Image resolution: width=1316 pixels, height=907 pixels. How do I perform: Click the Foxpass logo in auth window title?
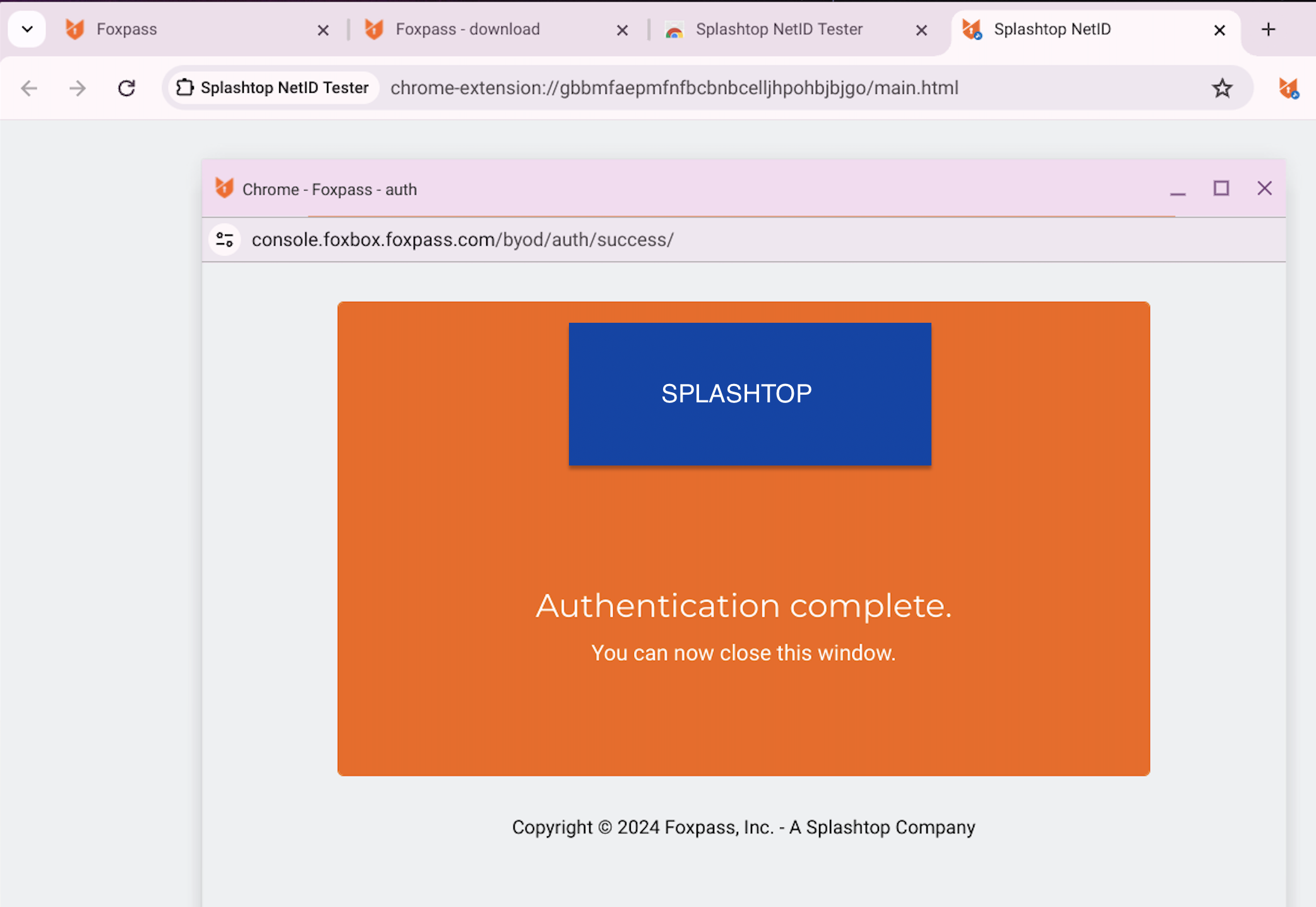[x=224, y=188]
